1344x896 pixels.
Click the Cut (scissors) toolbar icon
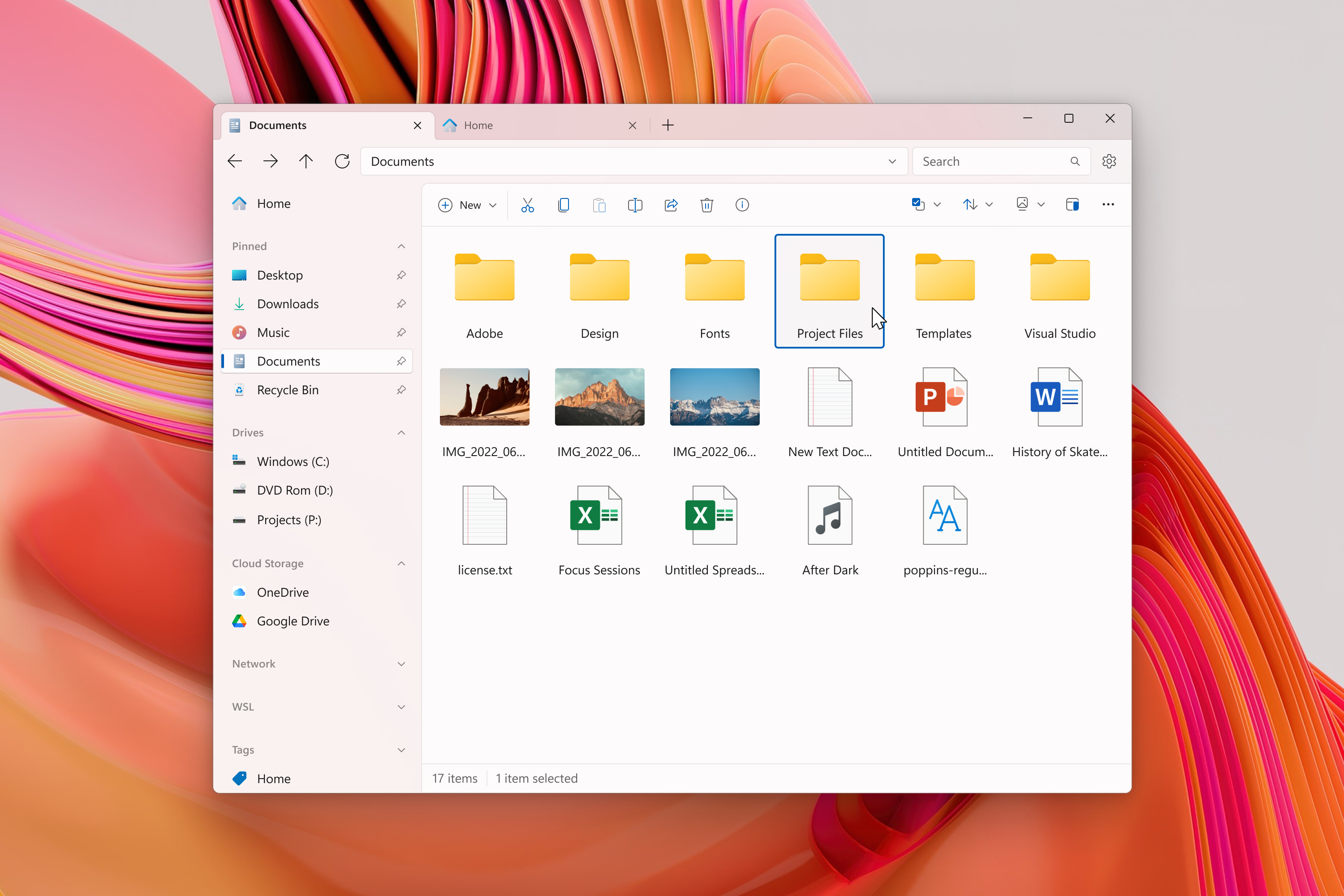528,205
